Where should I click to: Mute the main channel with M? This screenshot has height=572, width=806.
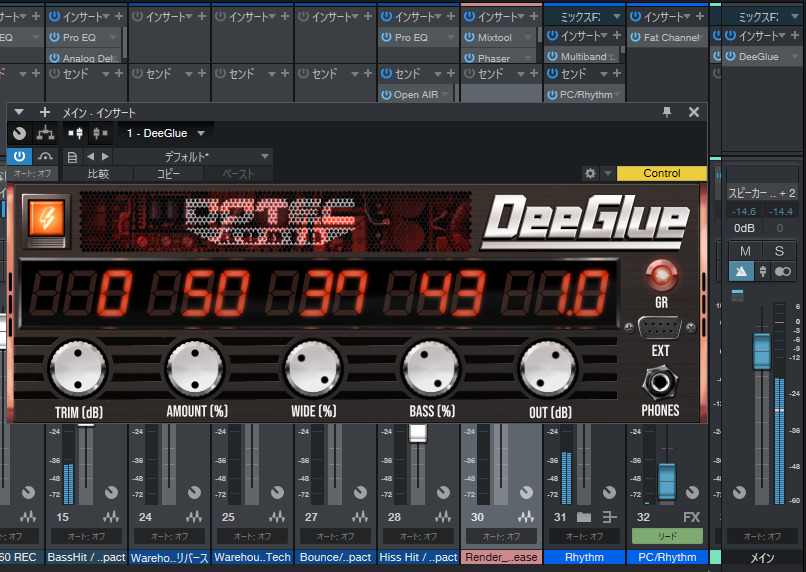pyautogui.click(x=745, y=251)
